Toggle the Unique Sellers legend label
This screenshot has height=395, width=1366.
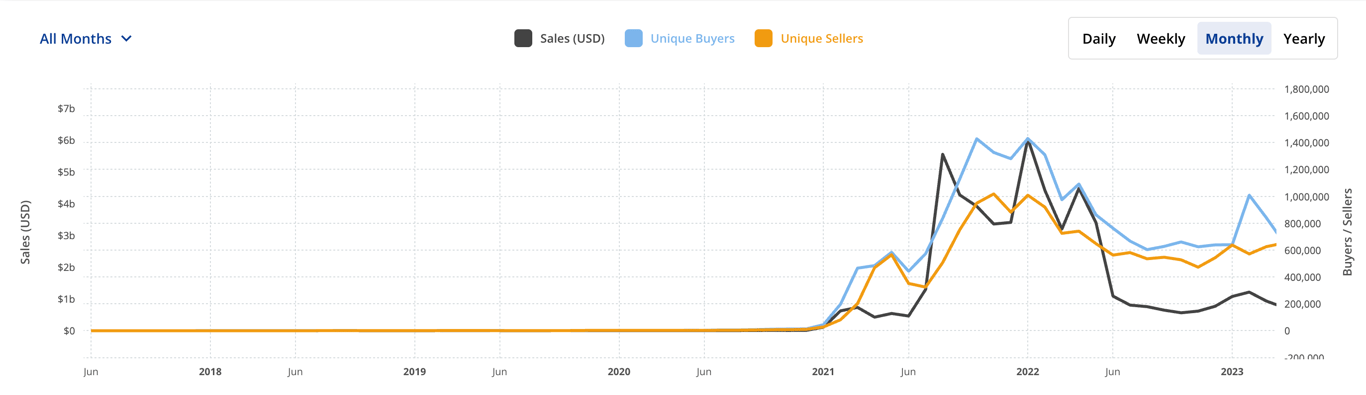pos(821,39)
